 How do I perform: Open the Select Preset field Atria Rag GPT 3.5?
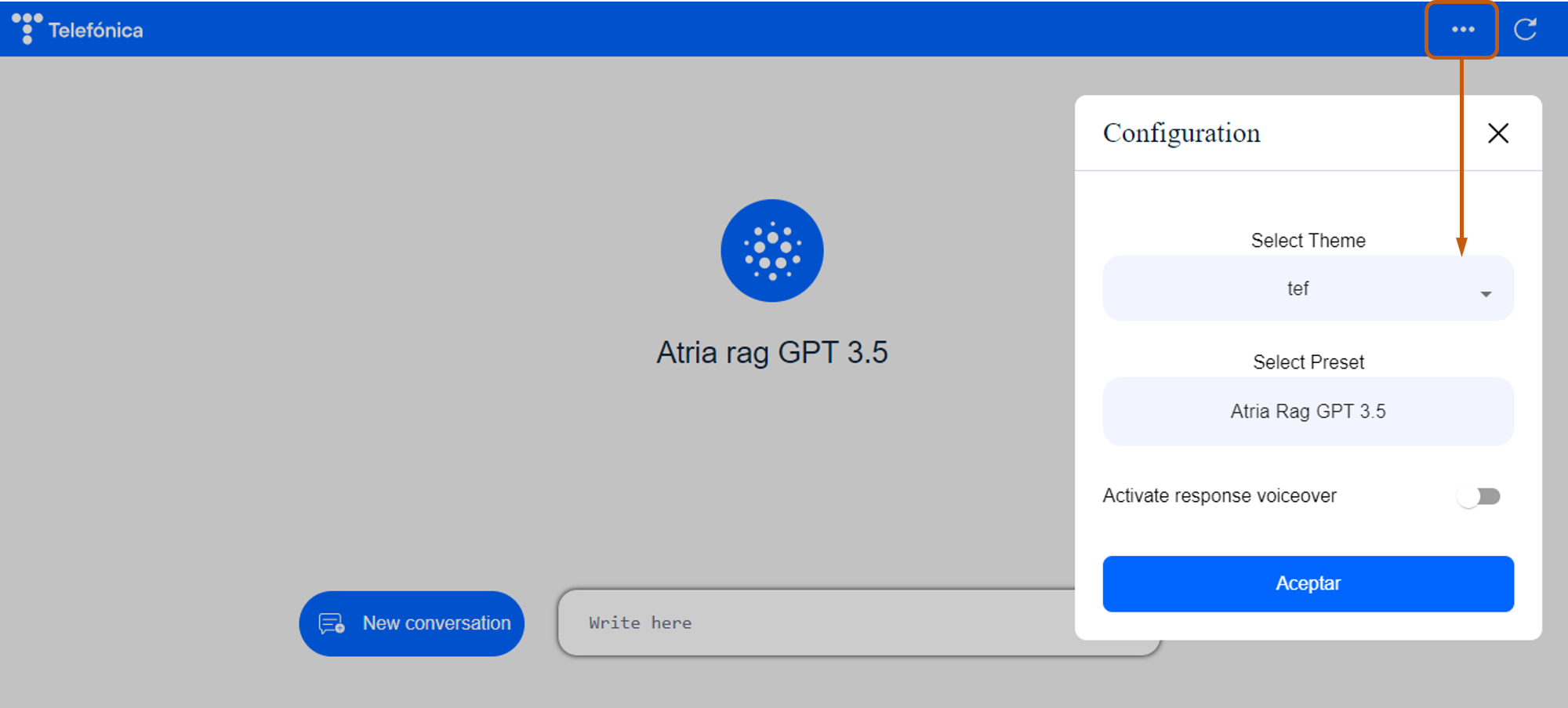[1308, 412]
